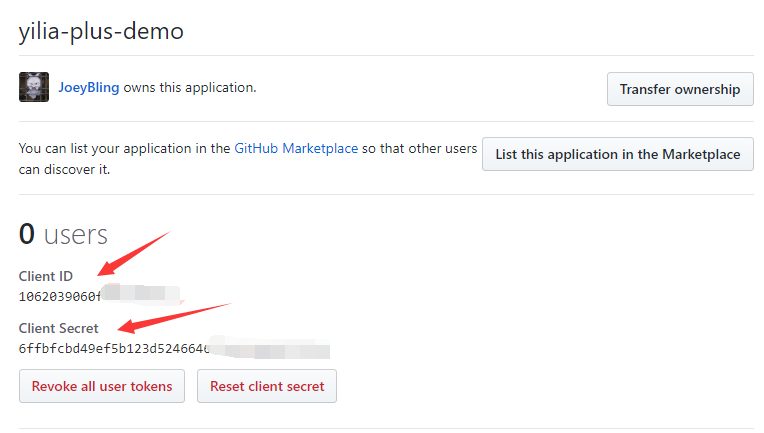Click the Client ID label

[x=46, y=276]
